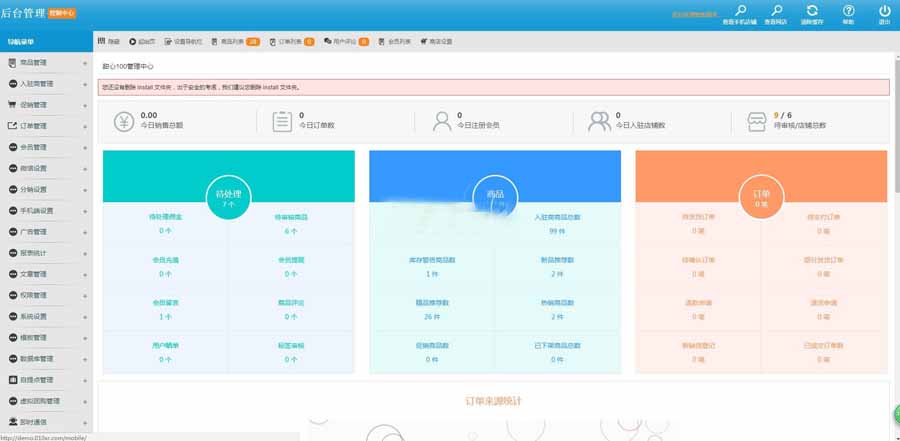The image size is (900, 441).
Task: Open the 帮助 question mark icon
Action: pos(848,10)
